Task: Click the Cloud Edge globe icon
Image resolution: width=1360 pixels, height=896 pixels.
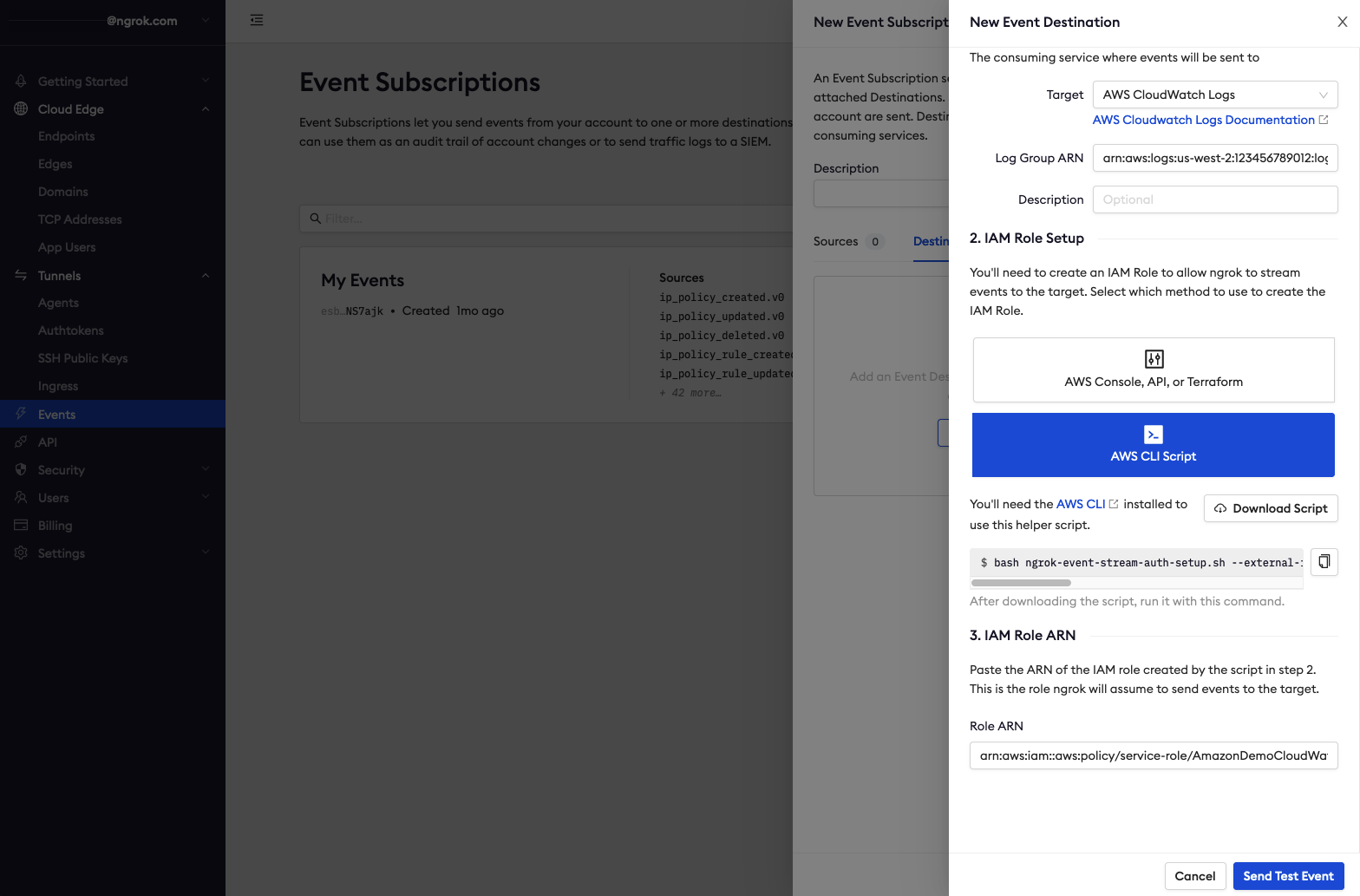Action: 21,108
